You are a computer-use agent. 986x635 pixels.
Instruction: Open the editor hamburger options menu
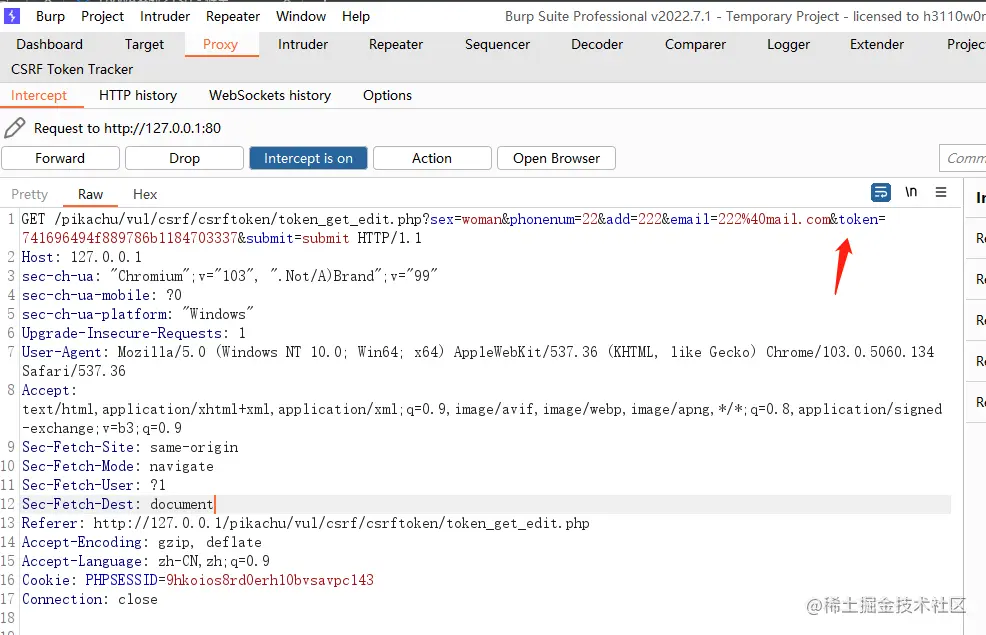(941, 192)
